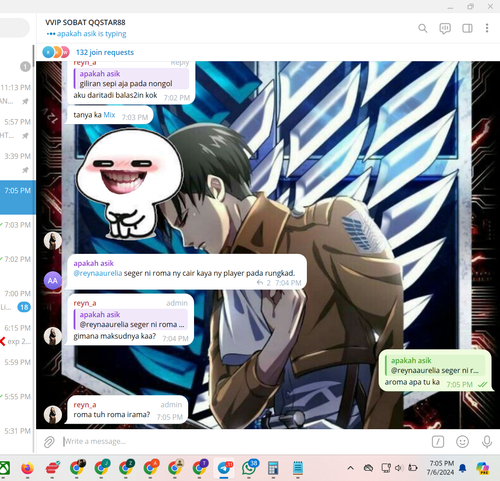Click sender name reyn_a in 'roma irama' message

coord(85,405)
